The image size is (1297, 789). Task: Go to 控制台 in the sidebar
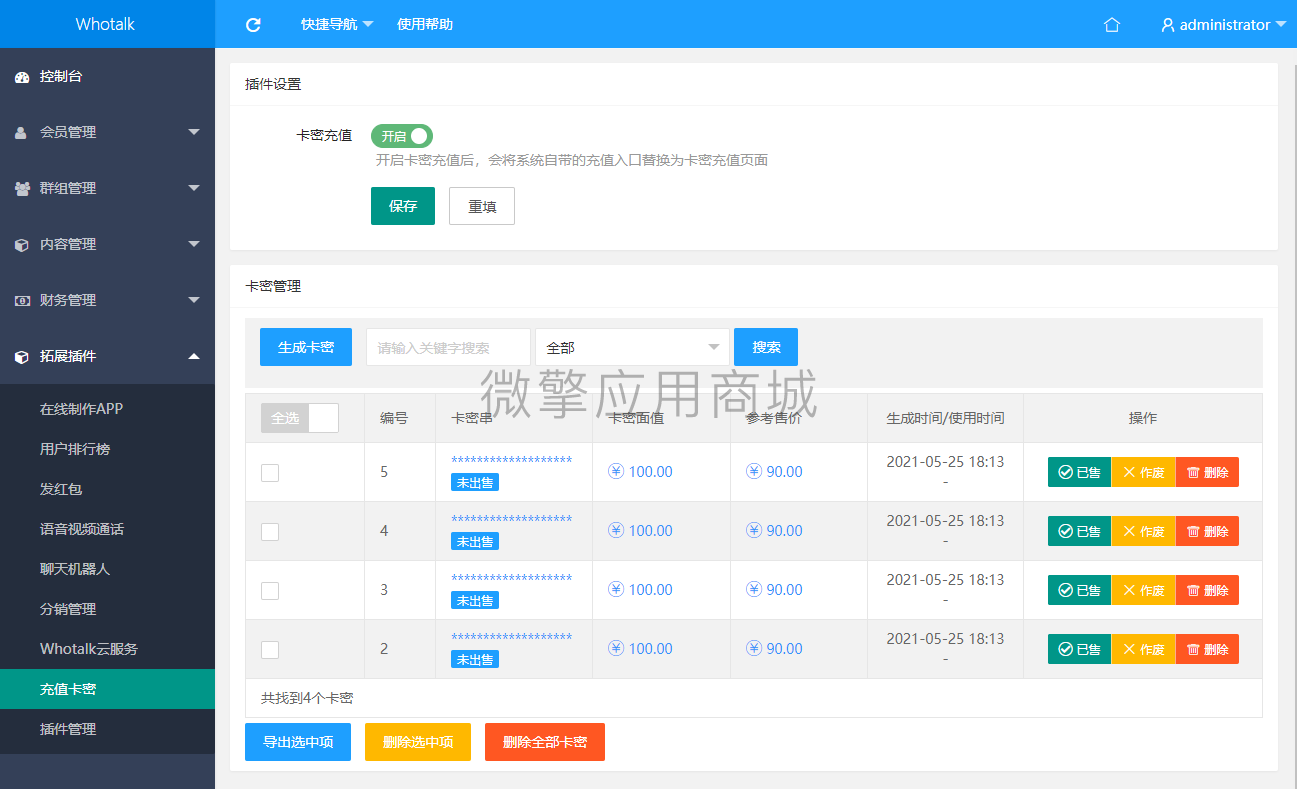(x=107, y=77)
